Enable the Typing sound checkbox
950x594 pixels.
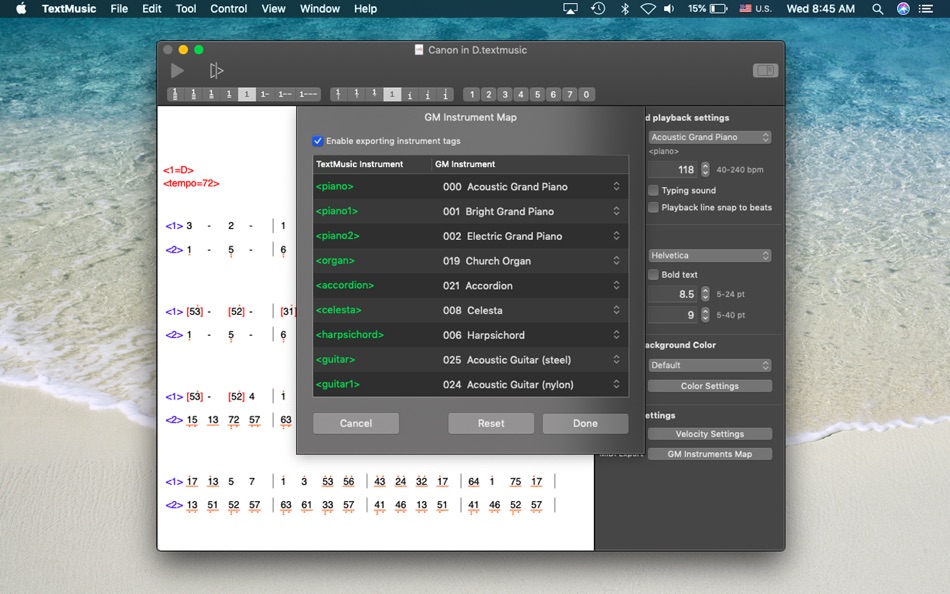coord(653,190)
